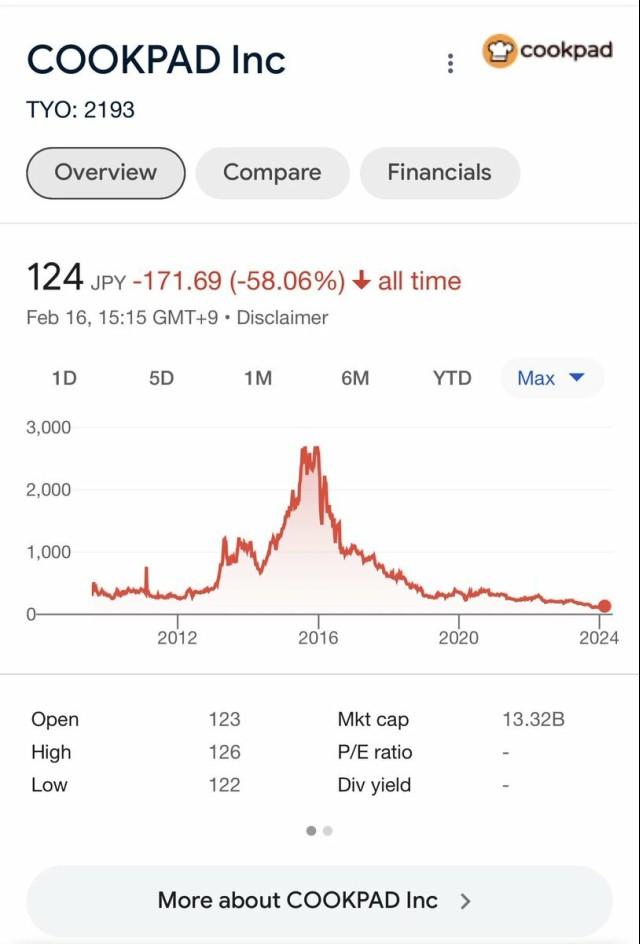
Task: Click the chevron beside More about COOKPAD
Action: tap(465, 901)
